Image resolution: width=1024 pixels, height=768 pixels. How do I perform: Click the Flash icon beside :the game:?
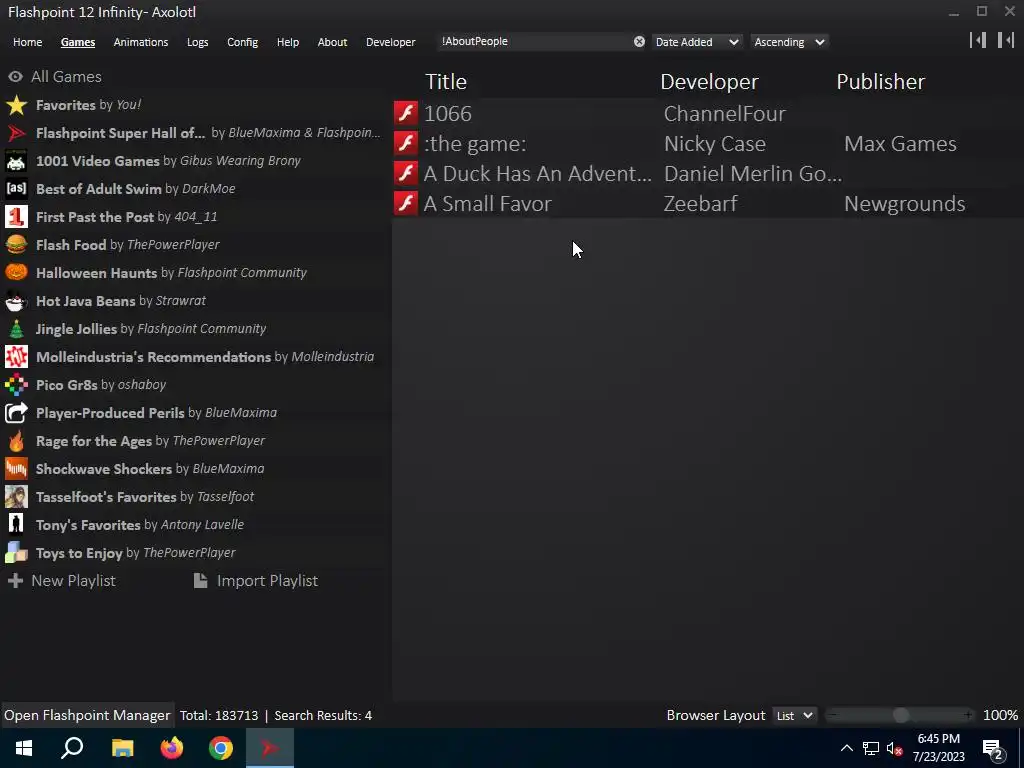tap(406, 143)
